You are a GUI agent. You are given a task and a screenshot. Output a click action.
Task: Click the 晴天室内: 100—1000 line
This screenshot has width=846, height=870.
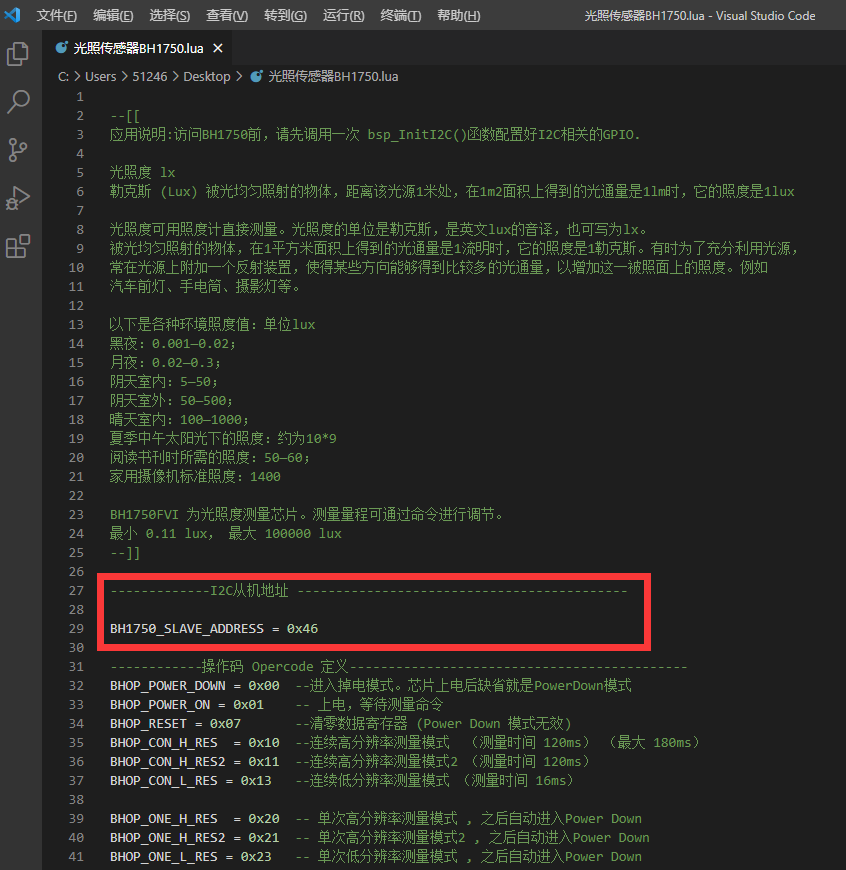pos(179,419)
